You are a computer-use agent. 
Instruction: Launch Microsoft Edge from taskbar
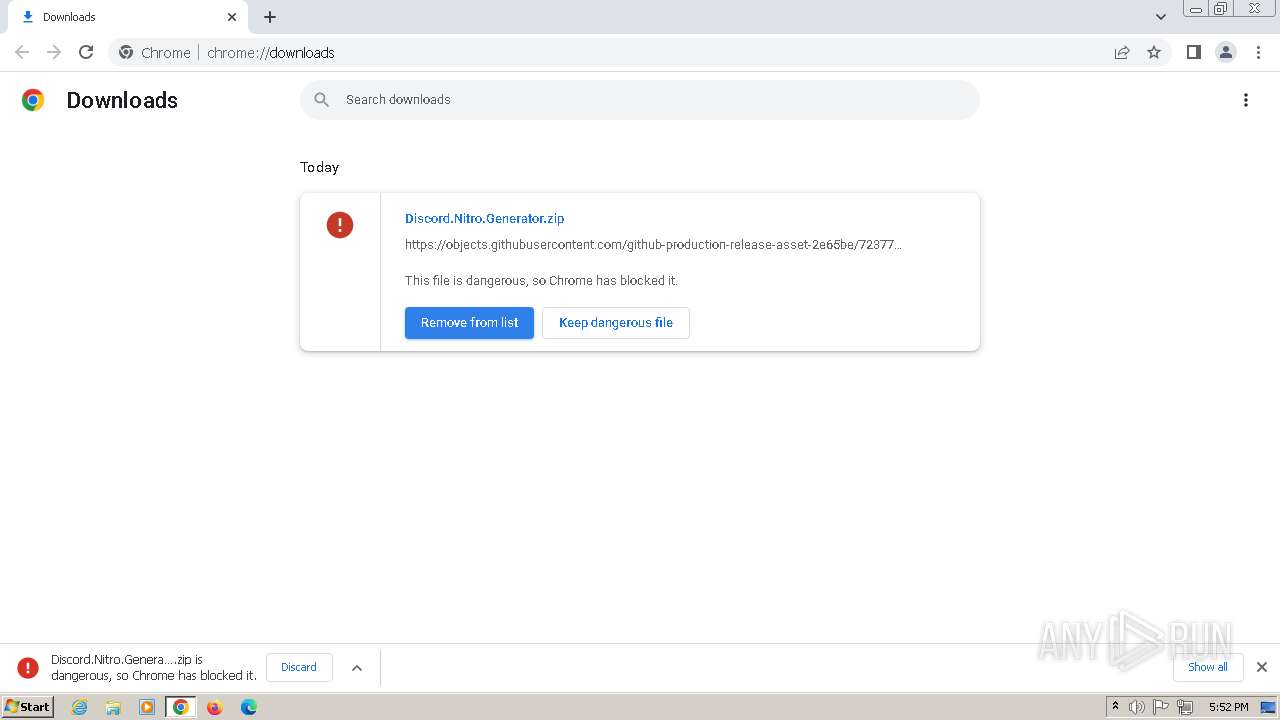pos(249,707)
